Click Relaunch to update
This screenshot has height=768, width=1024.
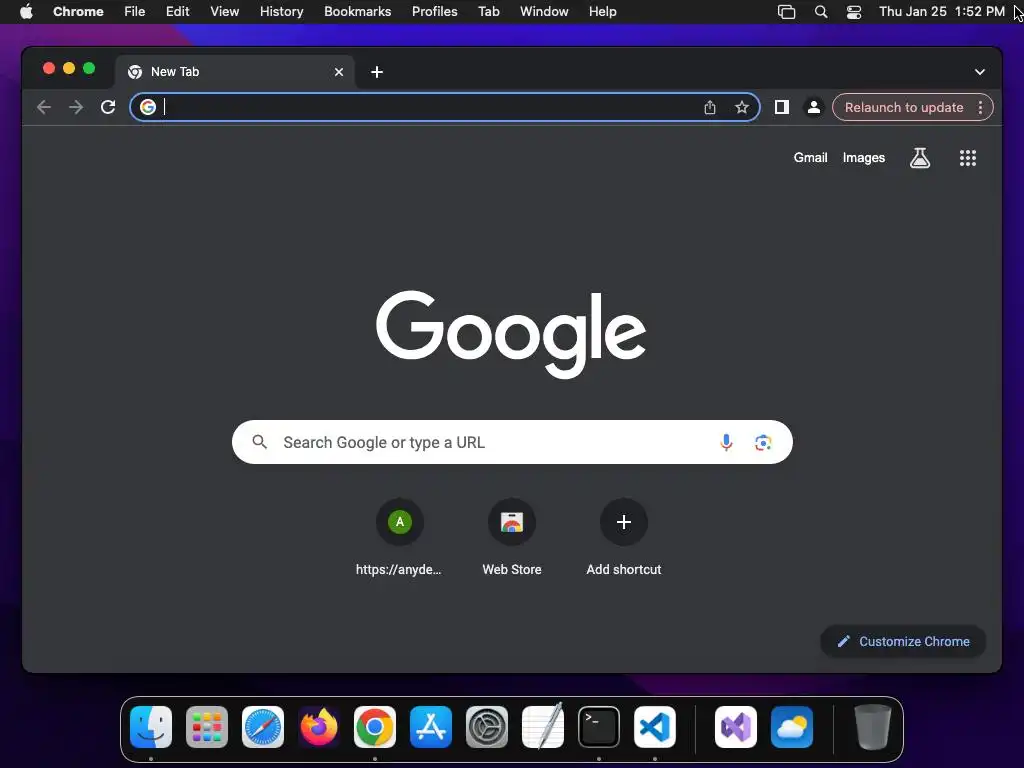[904, 107]
